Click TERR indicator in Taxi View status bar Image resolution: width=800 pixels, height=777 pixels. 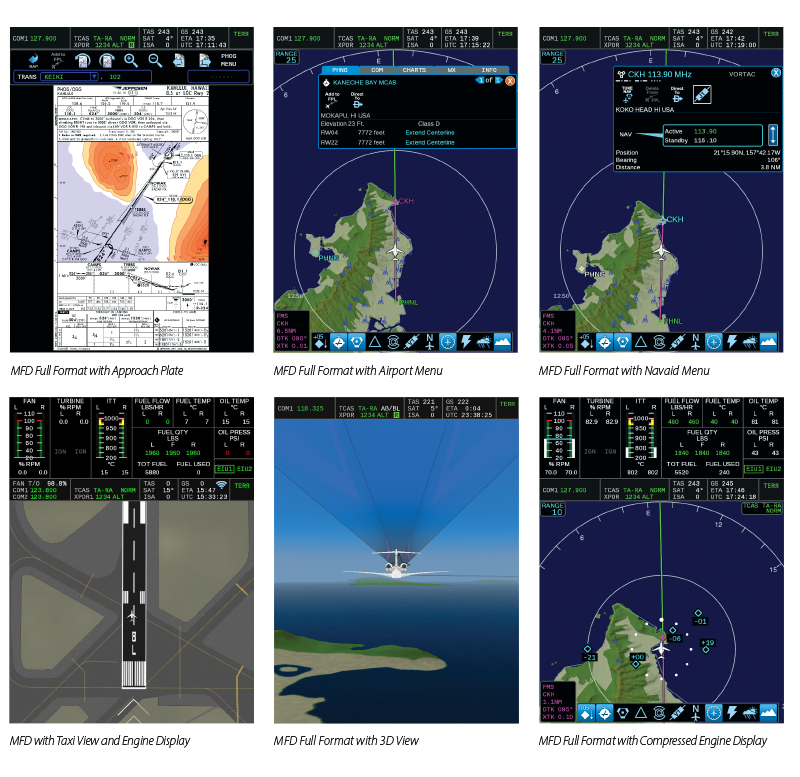(x=242, y=486)
